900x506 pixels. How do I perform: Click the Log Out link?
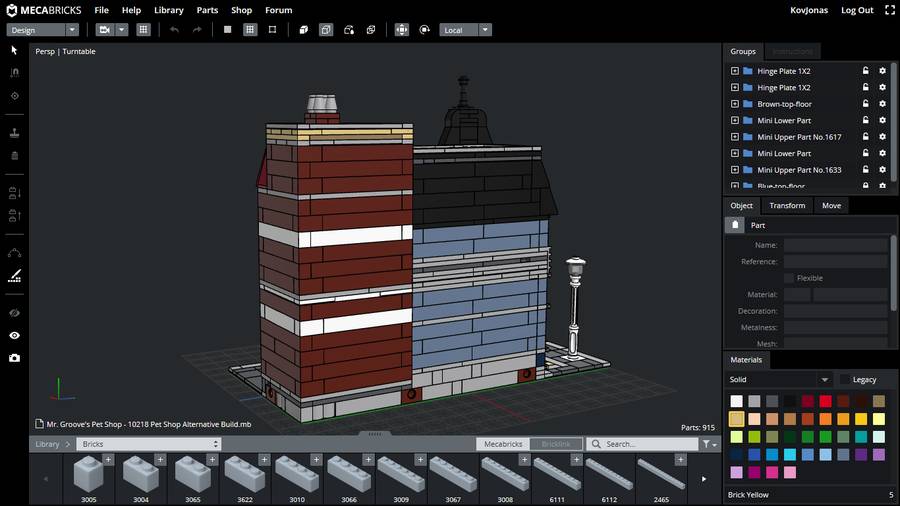coord(857,10)
